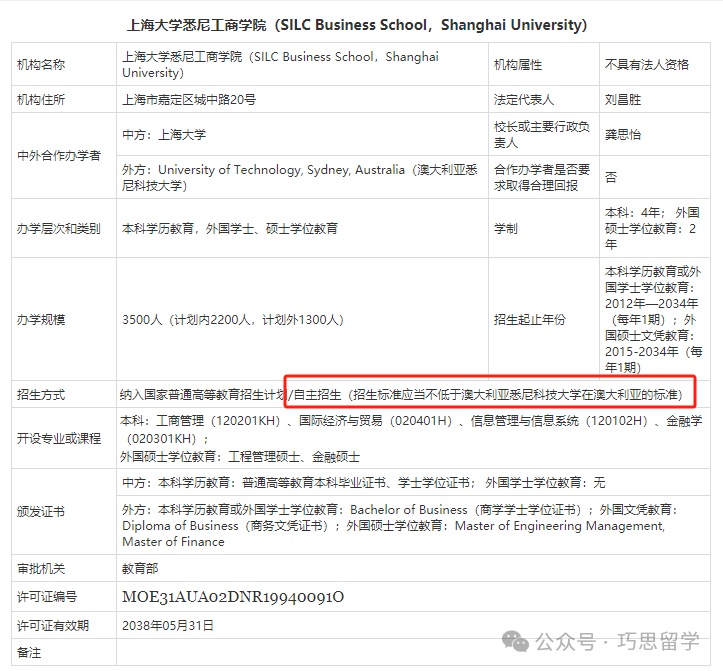Image resolution: width=723 pixels, height=671 pixels.
Task: Click the 法定代表人 label
Action: point(524,100)
